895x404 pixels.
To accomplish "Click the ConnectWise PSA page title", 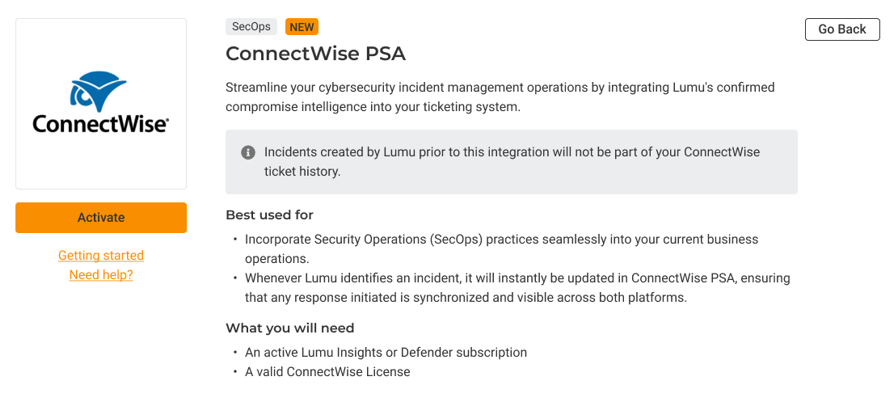I will [x=315, y=54].
